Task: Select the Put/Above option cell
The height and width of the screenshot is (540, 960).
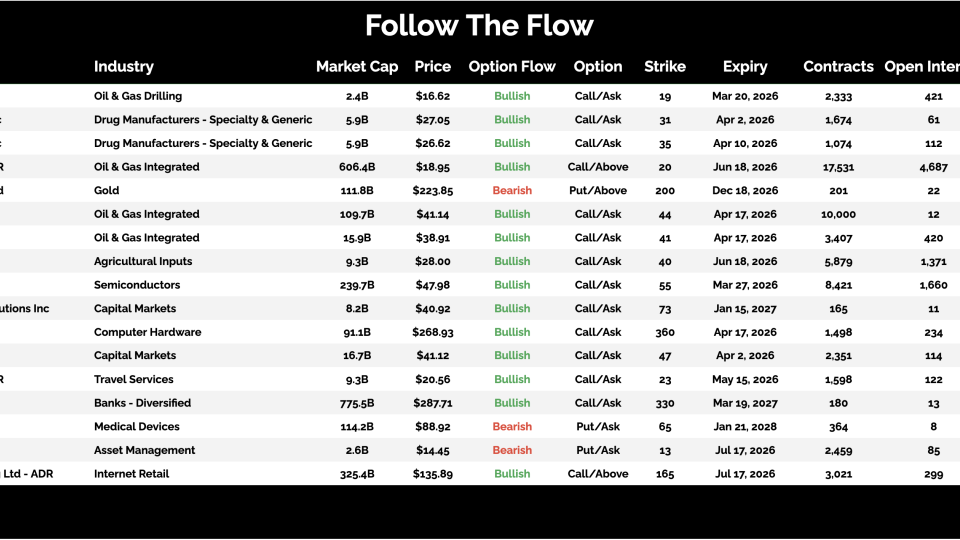Action: 598,191
